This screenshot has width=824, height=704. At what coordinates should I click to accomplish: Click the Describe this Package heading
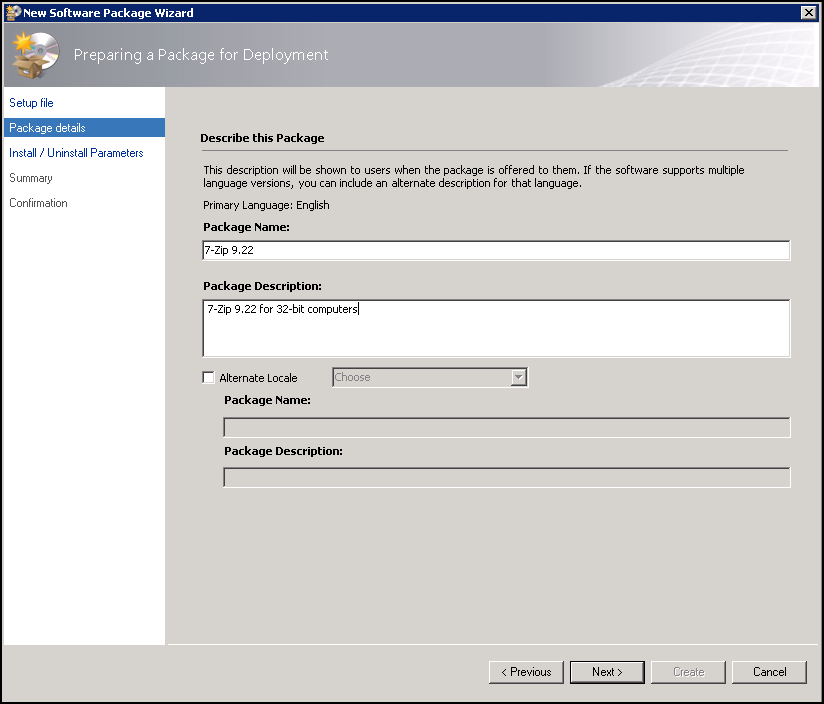(262, 138)
